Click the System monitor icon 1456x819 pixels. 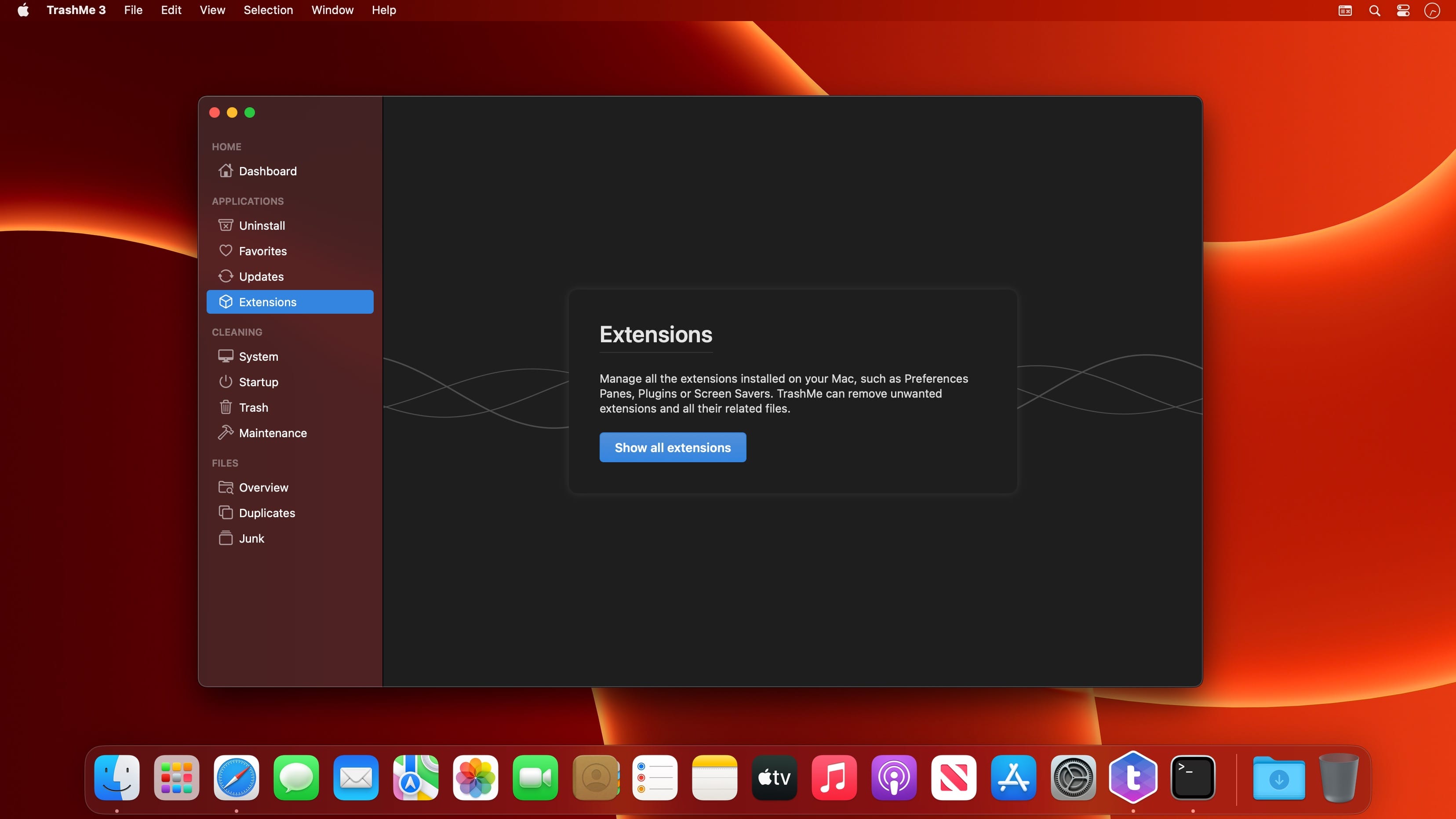click(226, 356)
